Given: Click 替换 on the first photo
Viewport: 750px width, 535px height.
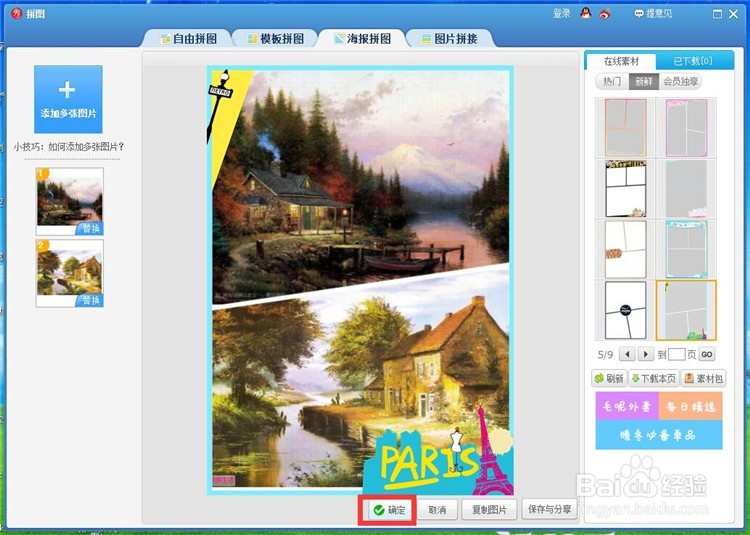Looking at the screenshot, I should 90,229.
